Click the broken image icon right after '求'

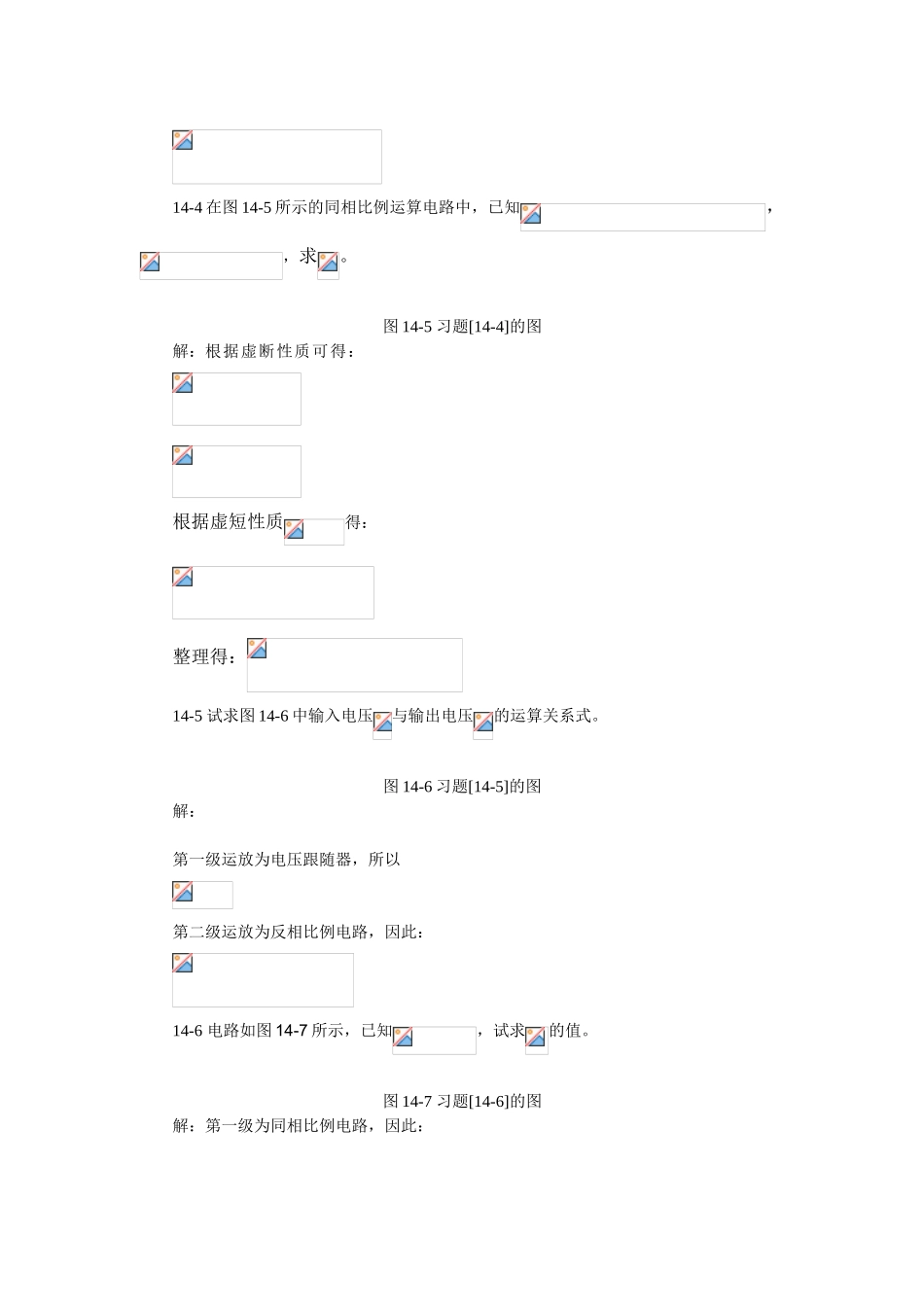click(x=328, y=265)
